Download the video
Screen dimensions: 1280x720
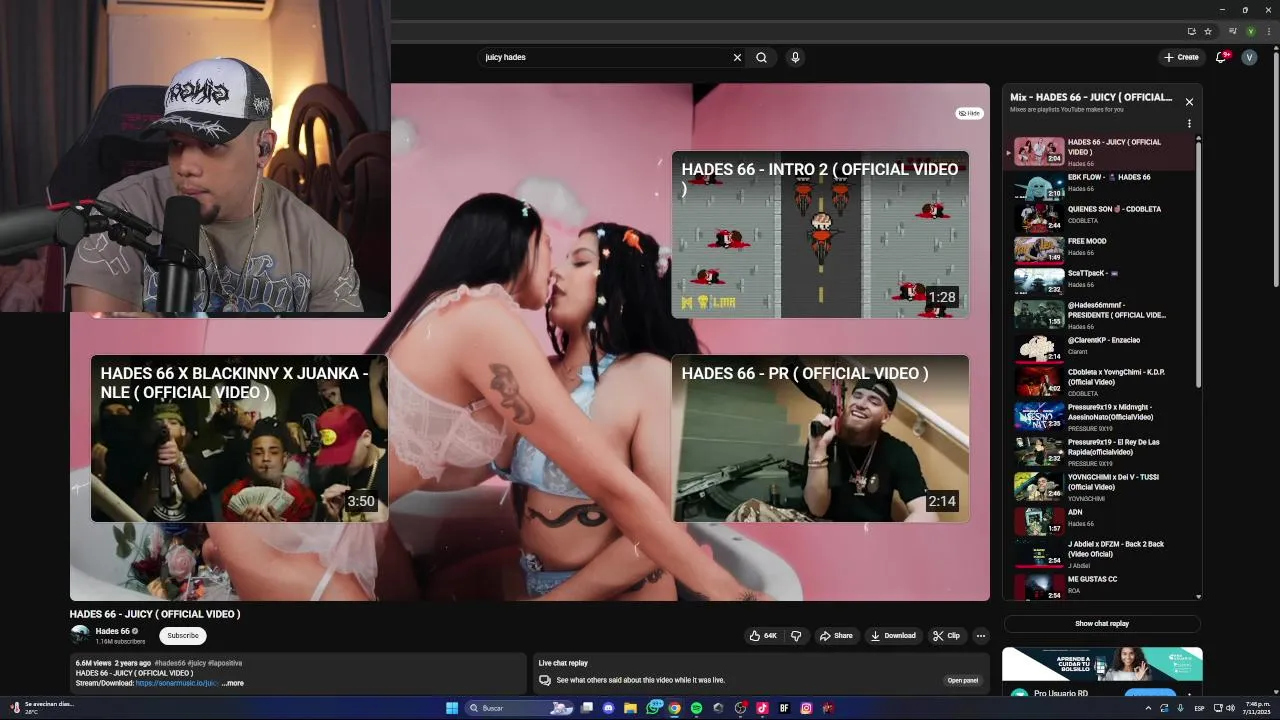892,635
